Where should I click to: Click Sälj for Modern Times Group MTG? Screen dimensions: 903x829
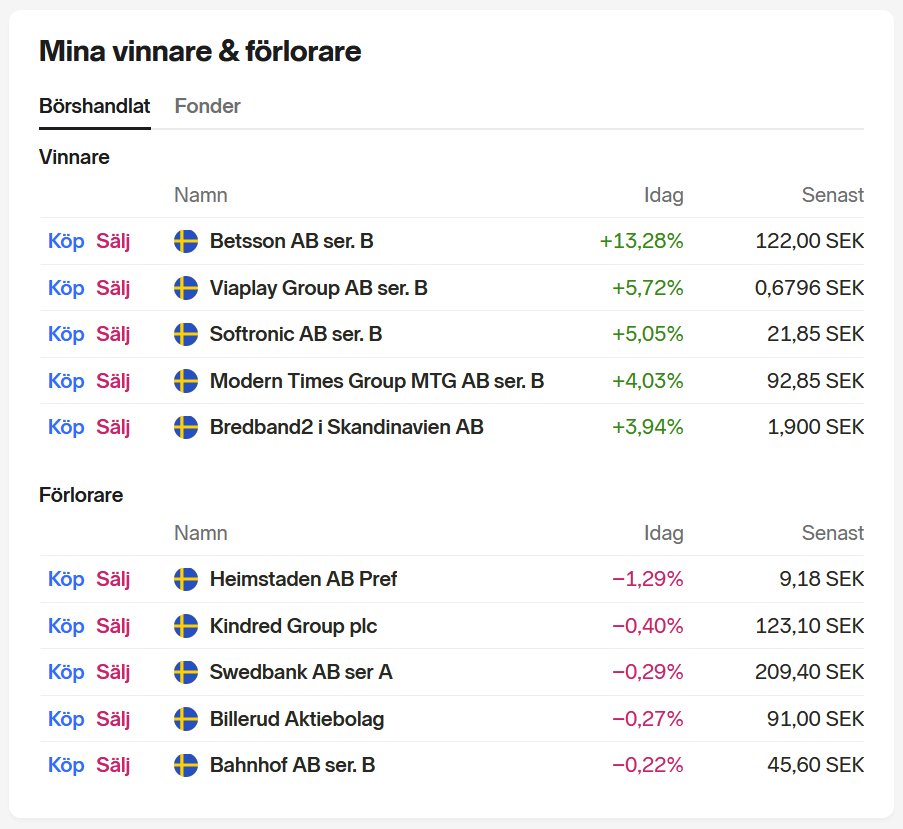point(113,381)
